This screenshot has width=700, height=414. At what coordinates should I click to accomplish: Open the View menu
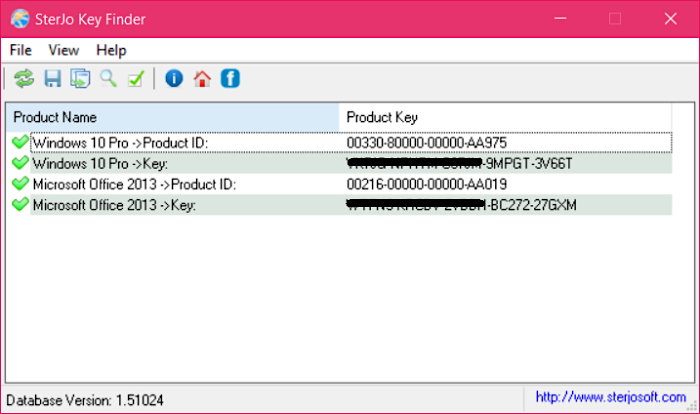pos(63,50)
